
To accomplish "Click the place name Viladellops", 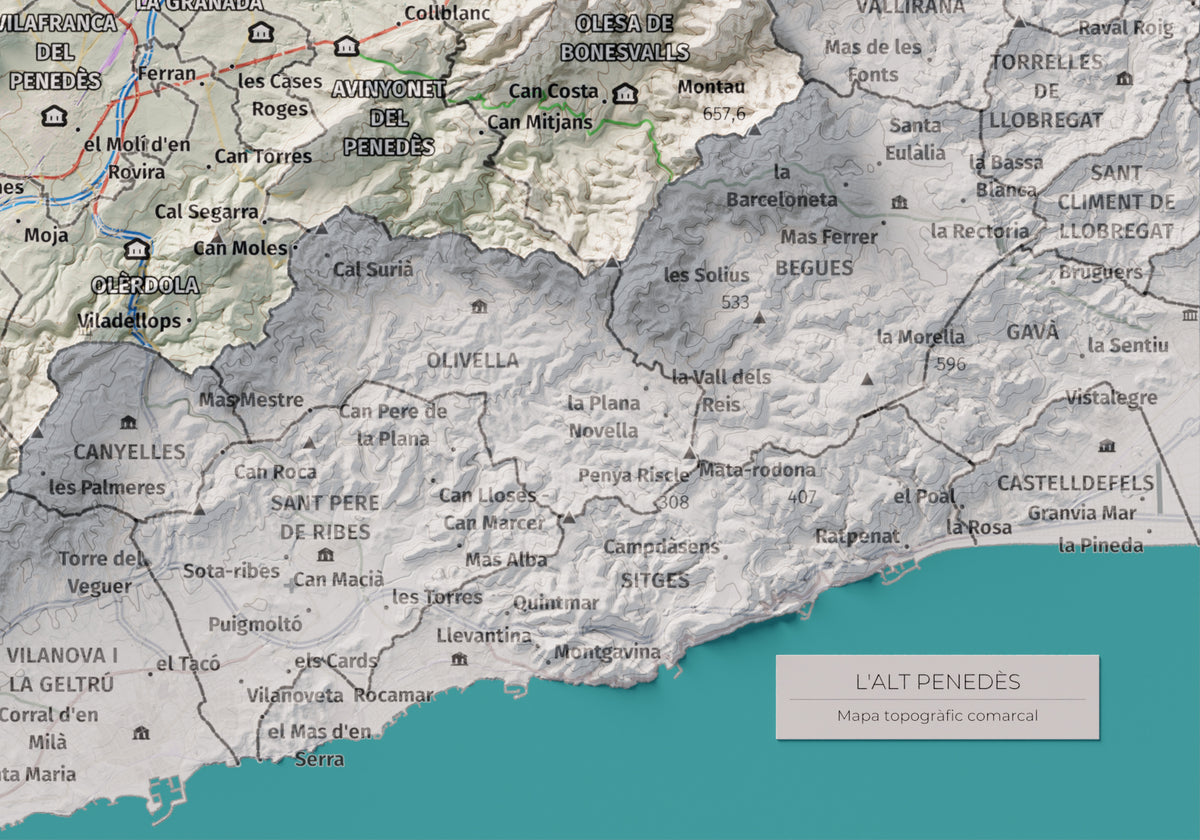I will 129,321.
